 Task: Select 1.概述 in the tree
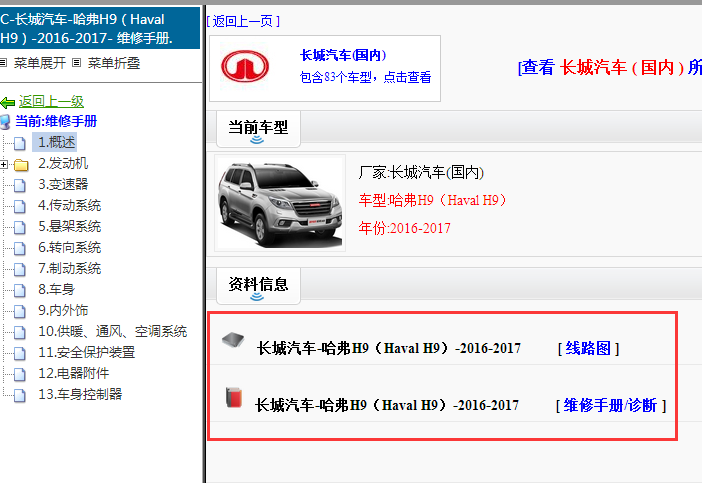(56, 142)
